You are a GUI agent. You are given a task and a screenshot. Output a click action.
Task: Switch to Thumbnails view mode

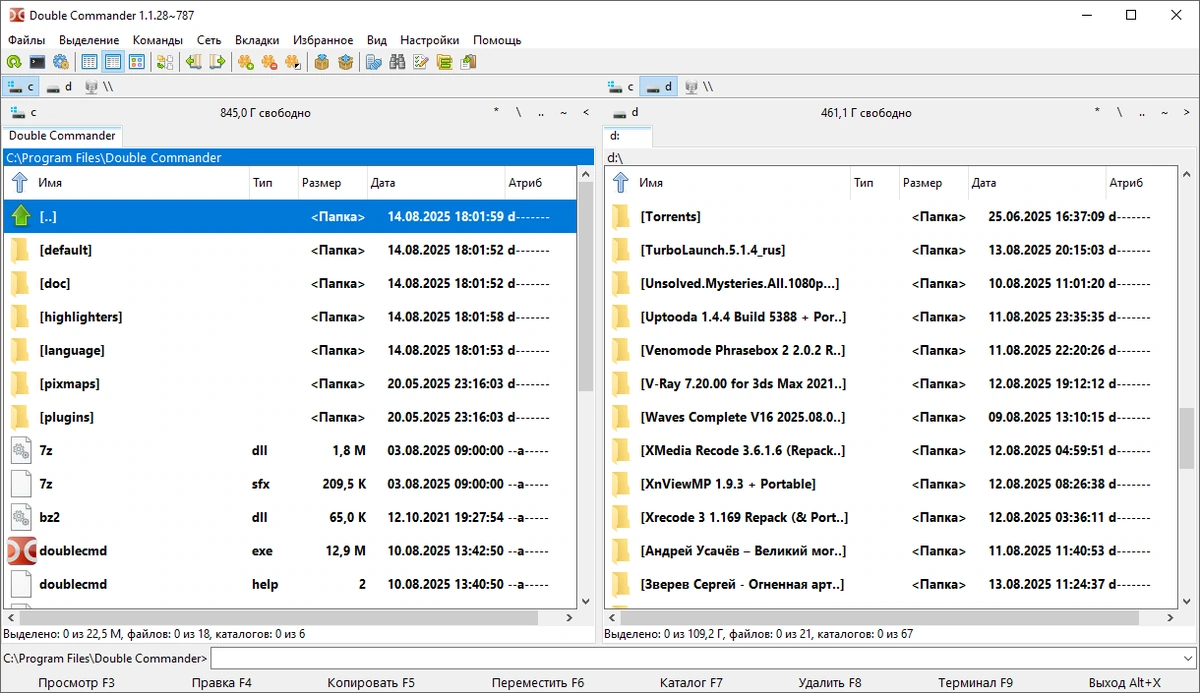point(136,62)
